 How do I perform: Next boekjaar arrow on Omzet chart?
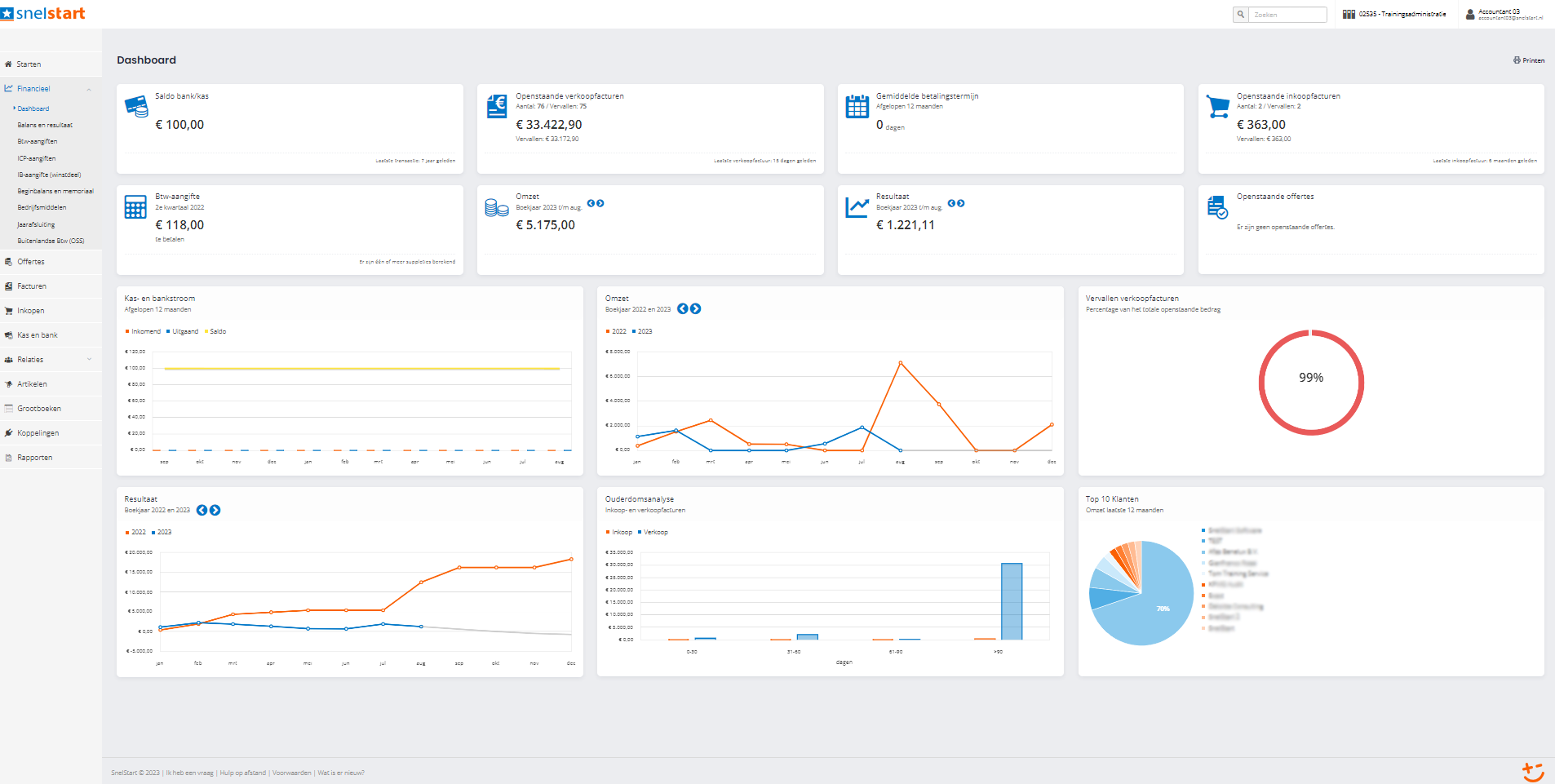(x=696, y=308)
